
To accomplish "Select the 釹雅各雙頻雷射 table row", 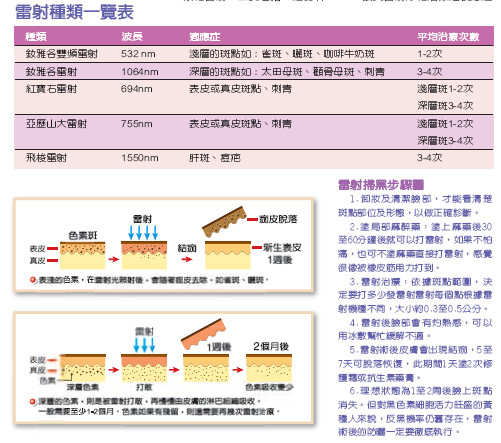I will coord(254,54).
